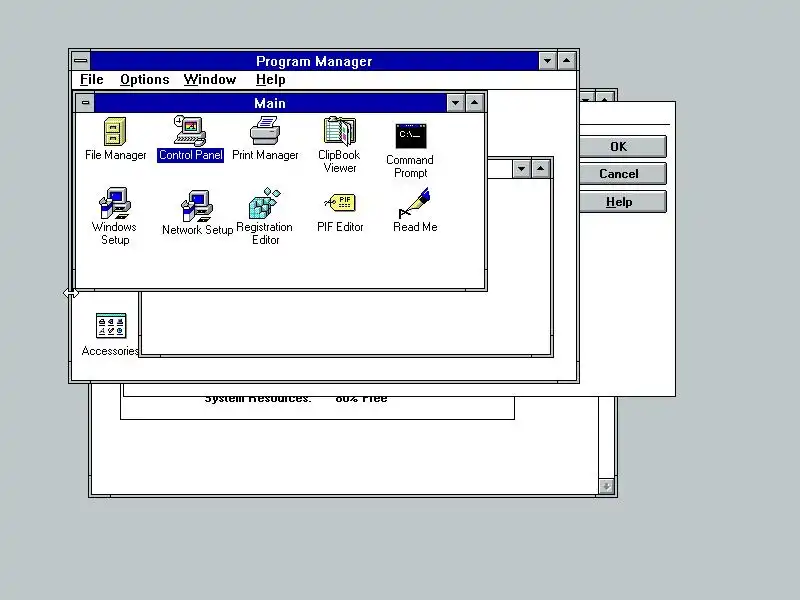The height and width of the screenshot is (600, 800).
Task: Minimize the Program Manager window
Action: click(x=547, y=61)
